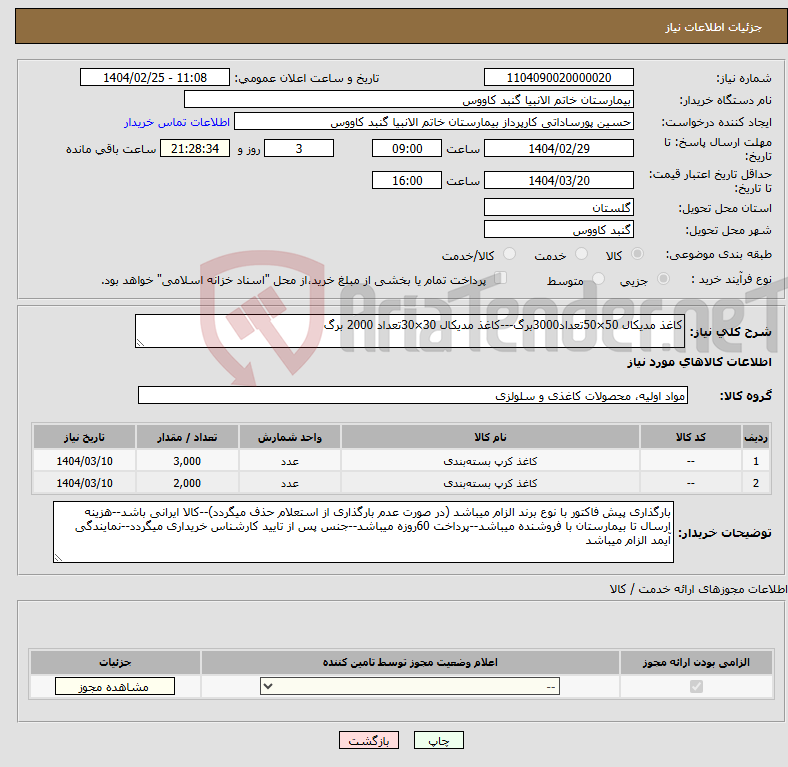Image resolution: width=788 pixels, height=767 pixels.
Task: Select the خدمت radio button
Action: (x=581, y=254)
